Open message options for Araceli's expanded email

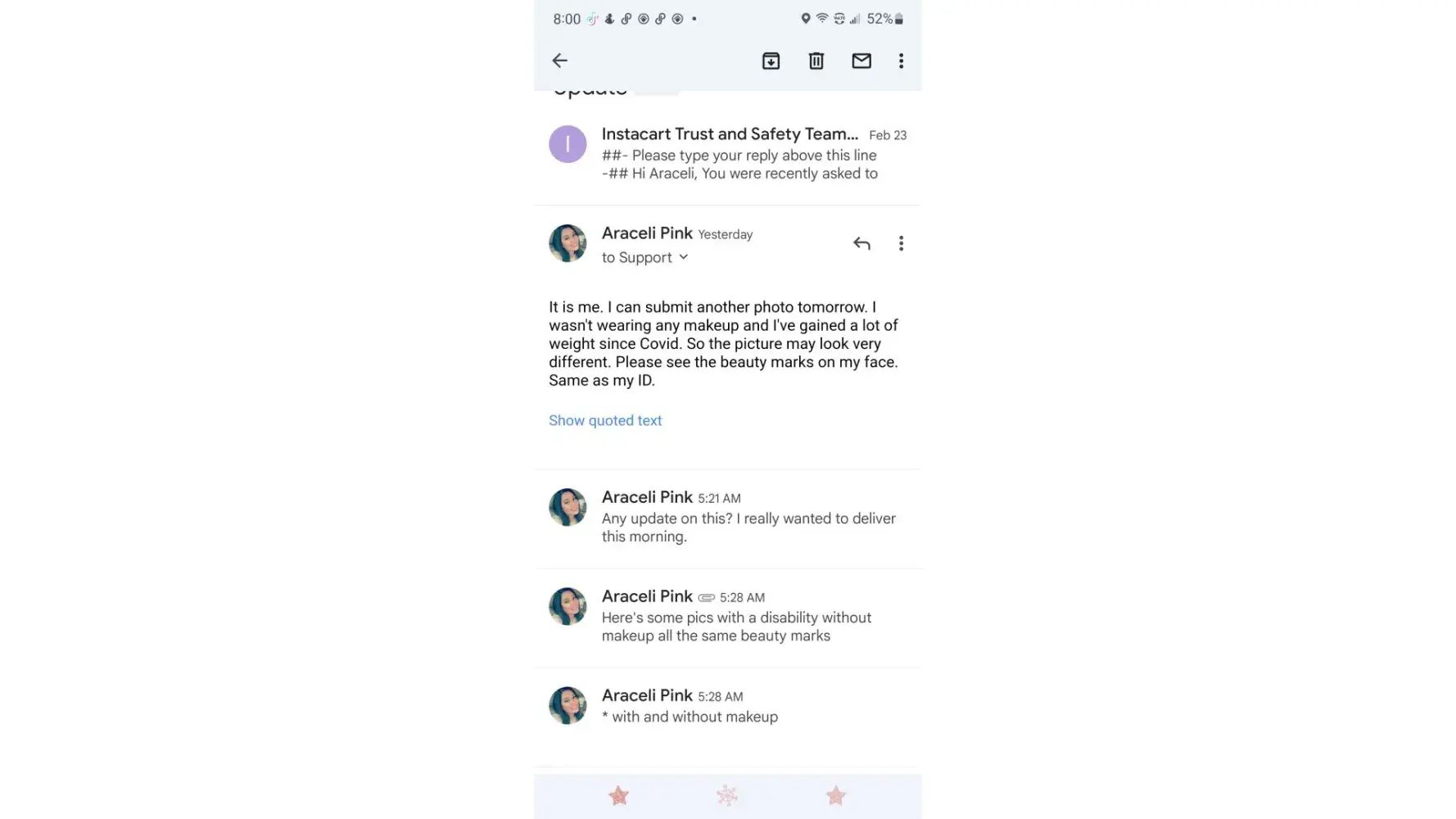coord(901,243)
